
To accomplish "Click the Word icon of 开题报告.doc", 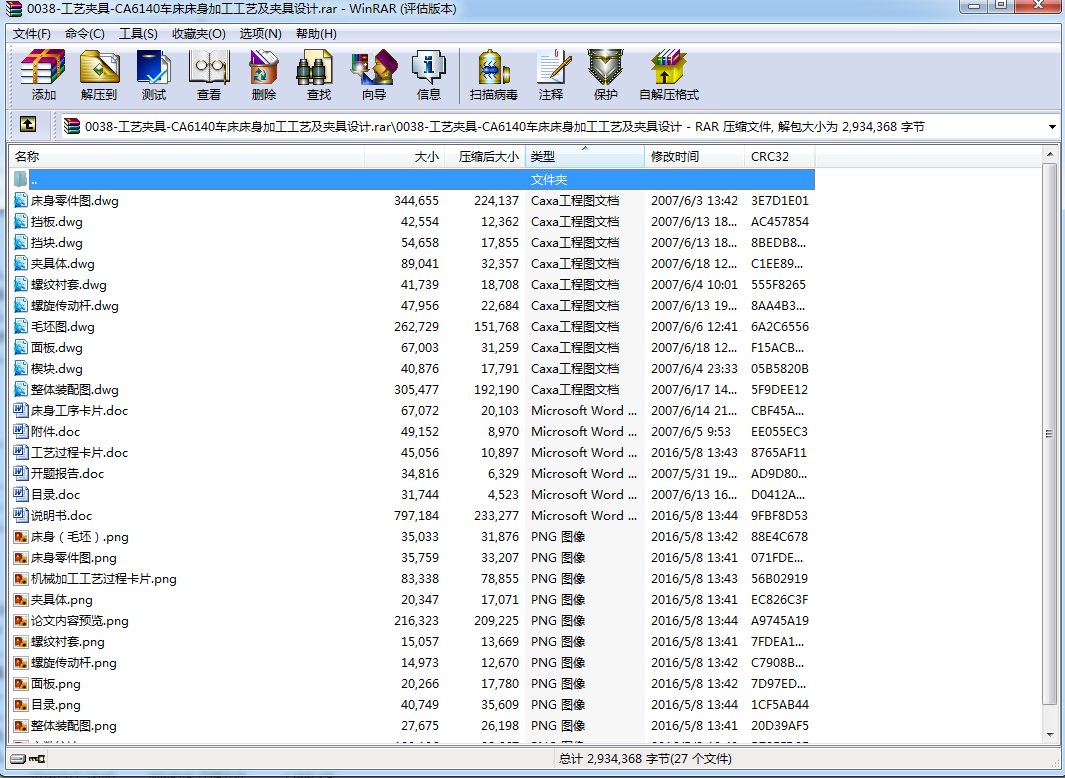I will 21,473.
